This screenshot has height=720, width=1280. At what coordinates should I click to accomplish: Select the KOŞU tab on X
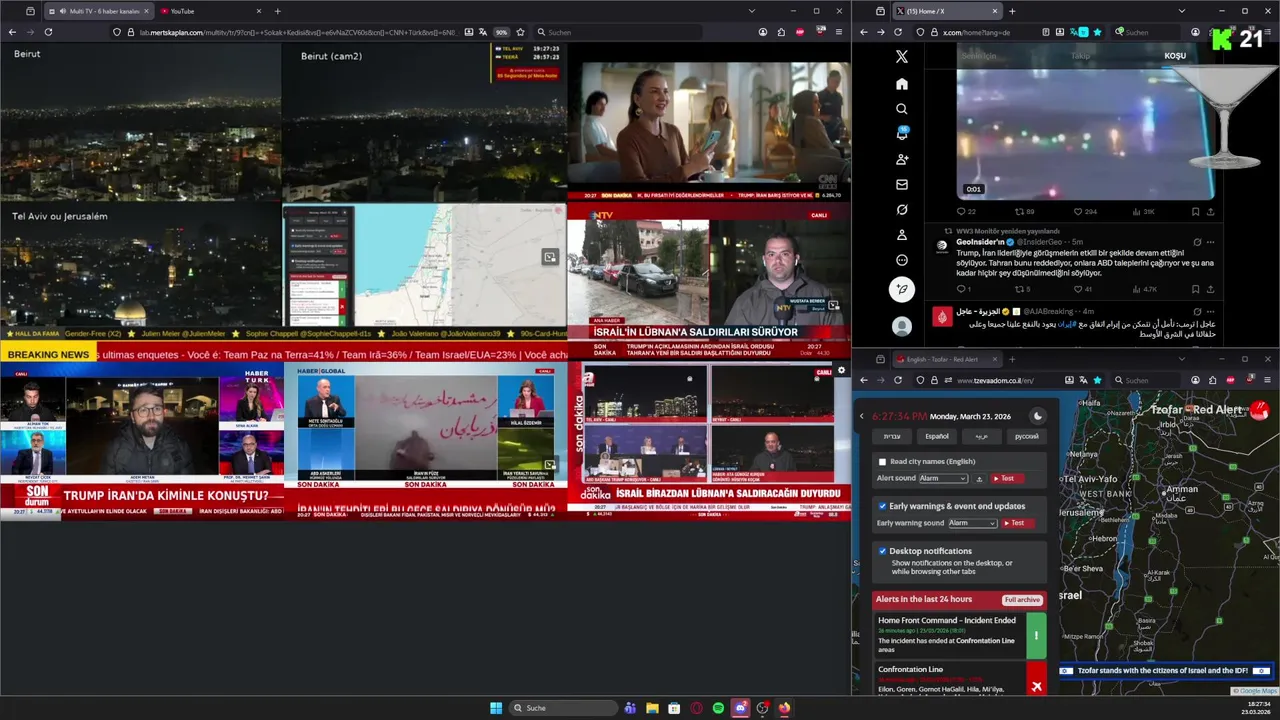click(1175, 56)
